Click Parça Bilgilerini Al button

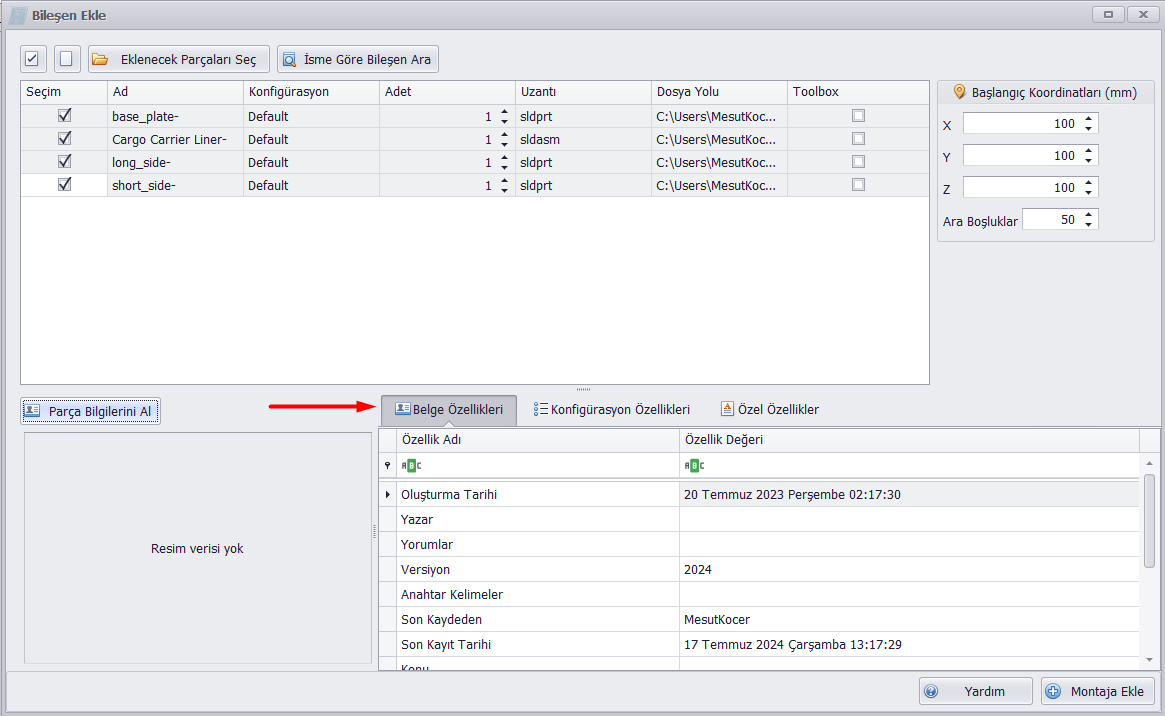click(x=91, y=411)
